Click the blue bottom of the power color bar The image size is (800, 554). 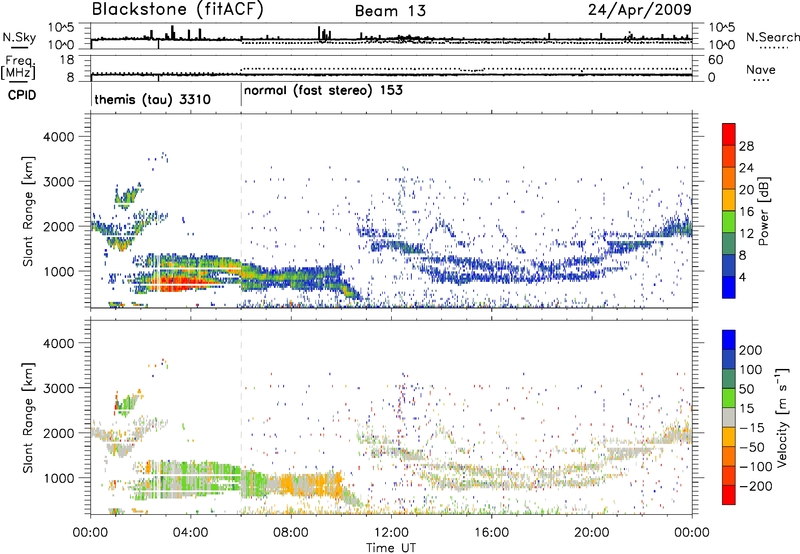click(729, 287)
